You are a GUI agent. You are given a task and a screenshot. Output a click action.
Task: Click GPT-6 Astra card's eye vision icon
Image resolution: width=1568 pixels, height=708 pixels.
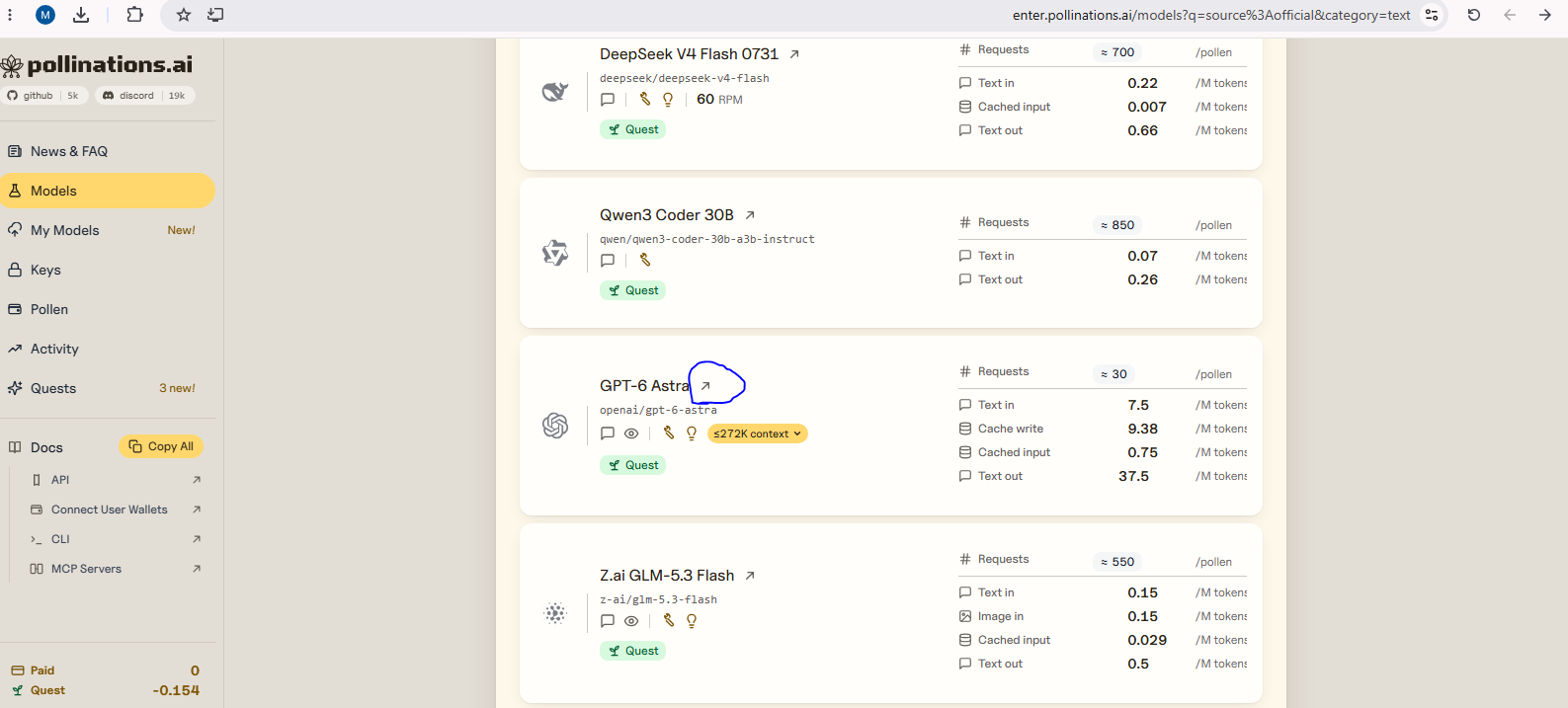point(631,433)
